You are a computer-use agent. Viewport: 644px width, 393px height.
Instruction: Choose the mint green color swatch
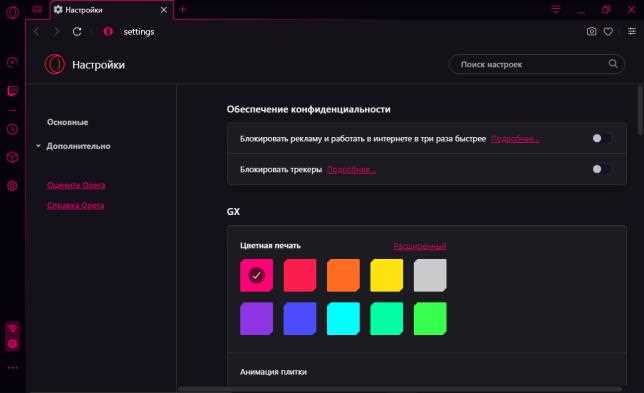tap(386, 319)
